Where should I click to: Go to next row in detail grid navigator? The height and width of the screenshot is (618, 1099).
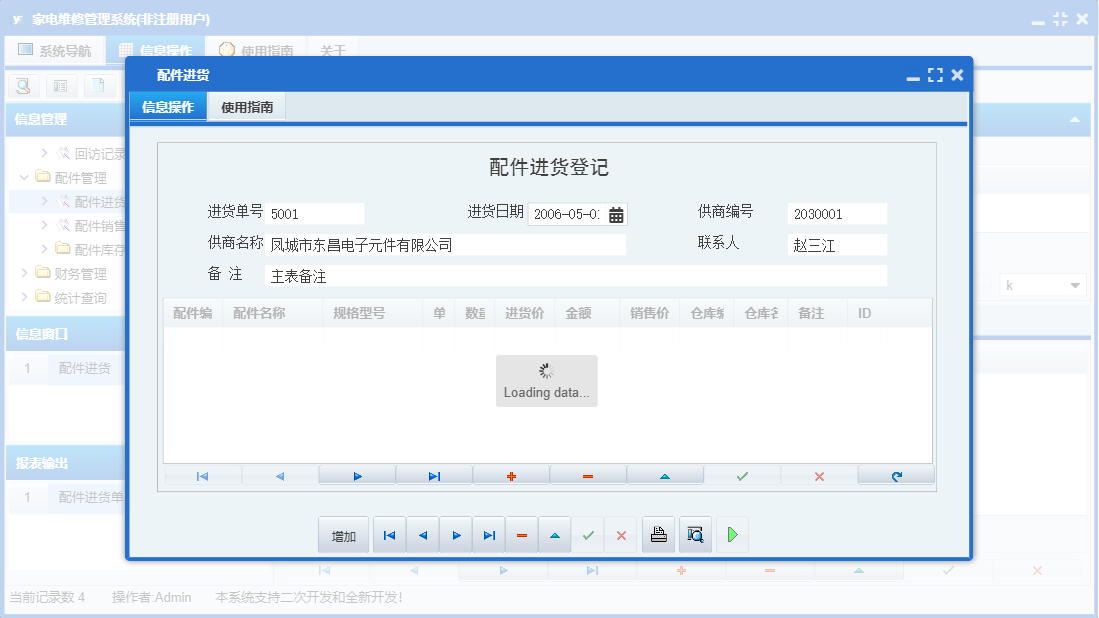click(357, 476)
